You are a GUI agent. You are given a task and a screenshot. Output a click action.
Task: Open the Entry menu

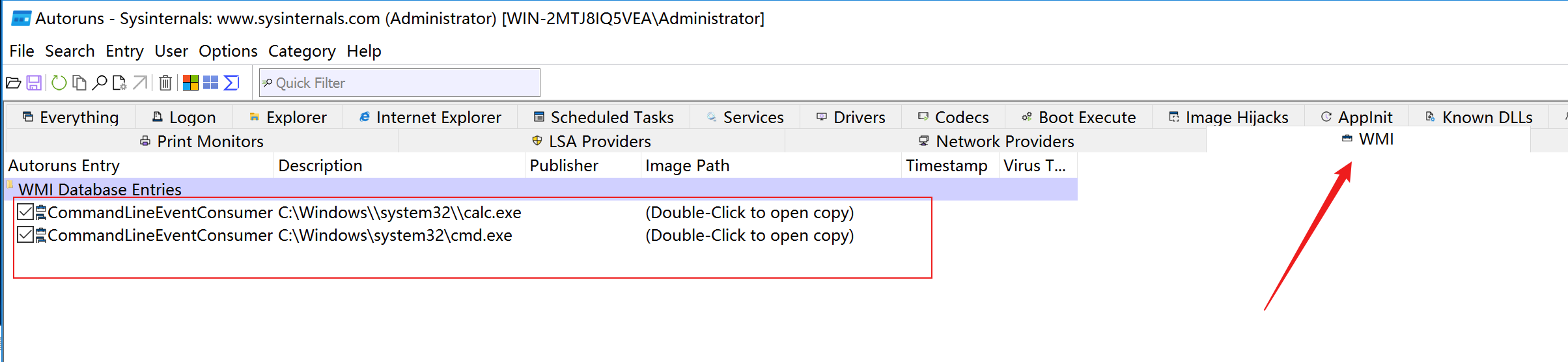tap(124, 51)
